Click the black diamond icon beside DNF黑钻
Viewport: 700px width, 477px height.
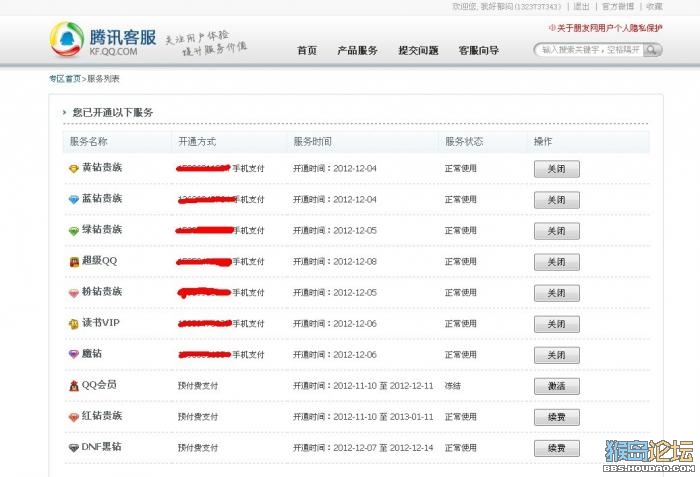pyautogui.click(x=74, y=448)
